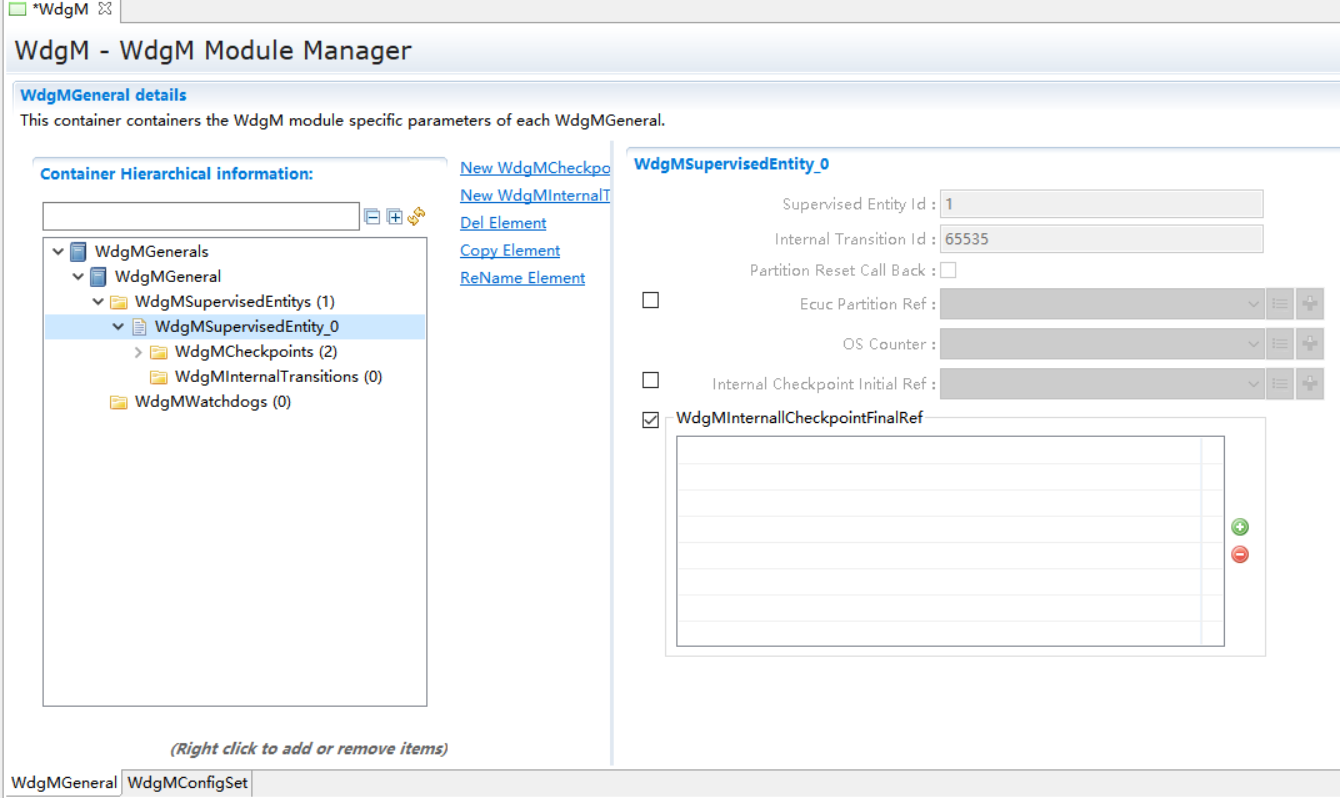The width and height of the screenshot is (1340, 798).
Task: Click list icon beside Ecuc Partition Ref
Action: (x=1280, y=304)
